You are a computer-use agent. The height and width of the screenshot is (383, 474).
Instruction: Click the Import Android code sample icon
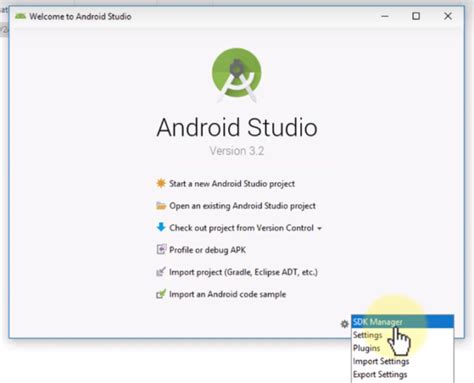click(x=161, y=294)
